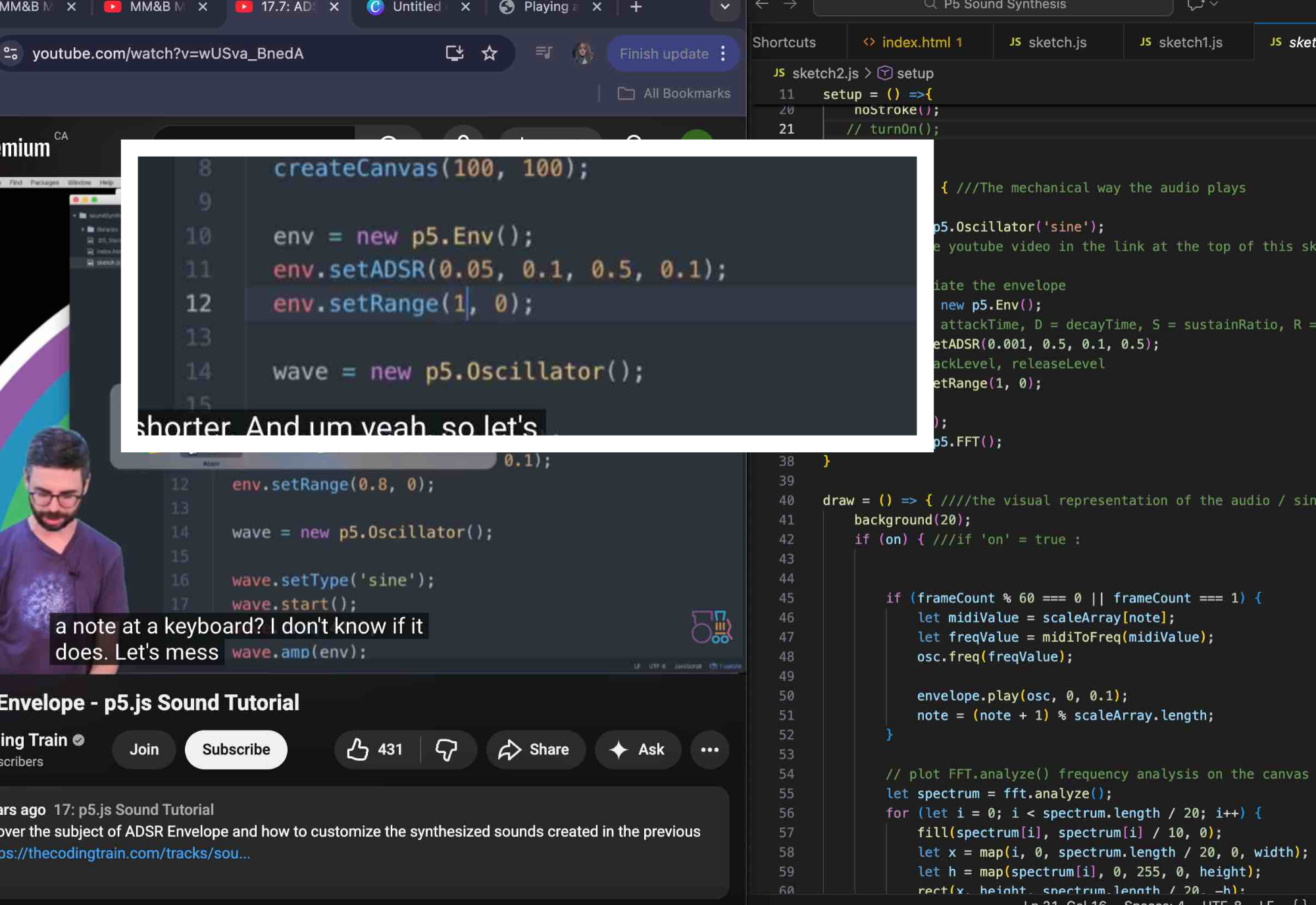Close the Playing browser tab
The height and width of the screenshot is (905, 1316).
click(x=597, y=7)
